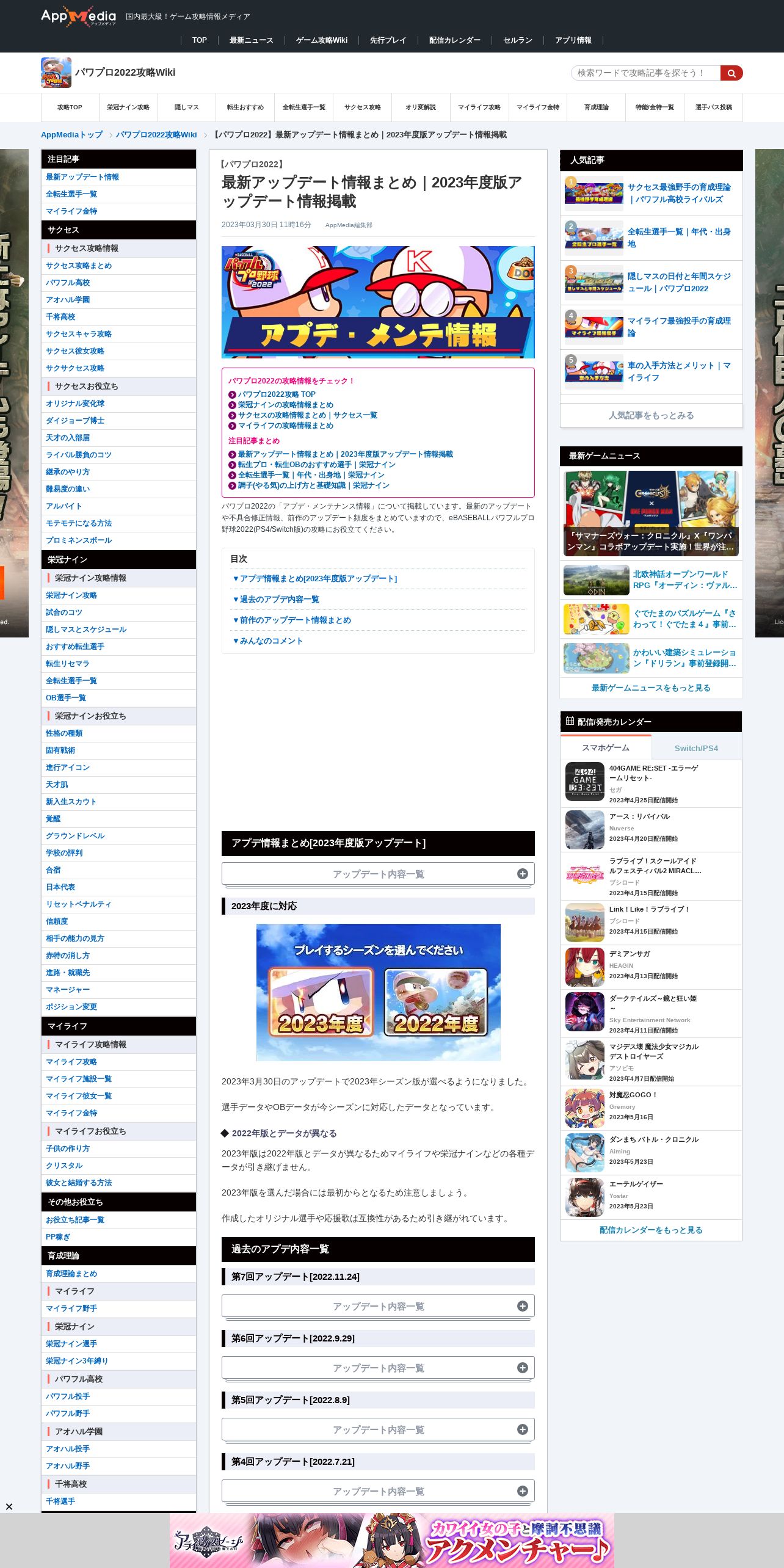Select the 育成理論 wiki nav tab
The image size is (784, 1568).
click(597, 107)
